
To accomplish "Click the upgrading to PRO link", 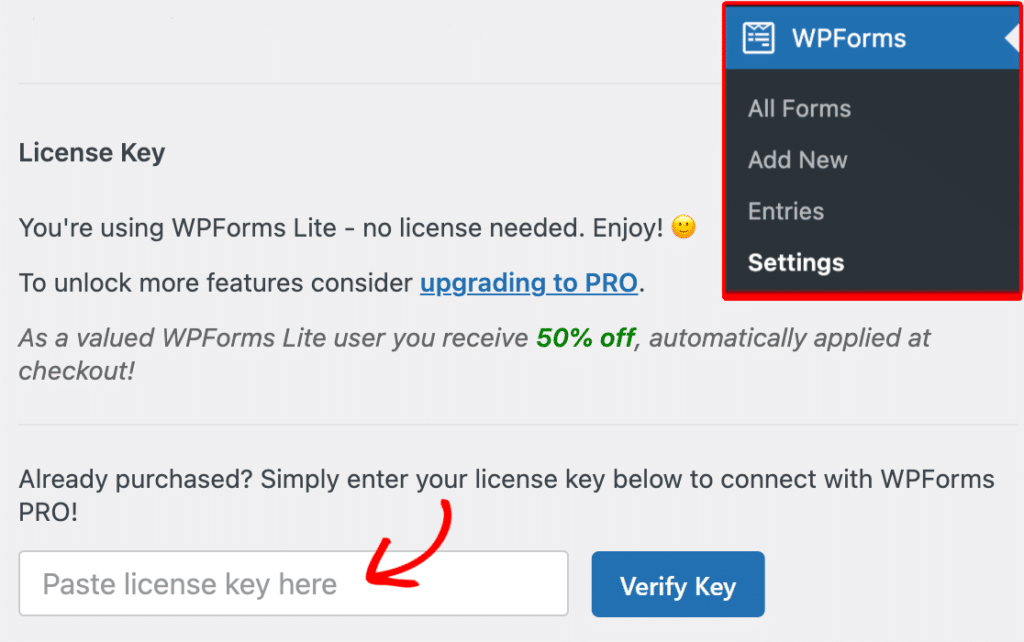I will [529, 283].
